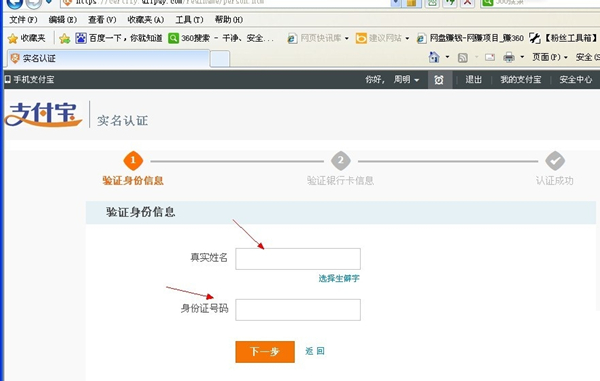The image size is (600, 381).
Task: Open the 收藏夹(A) menu
Action: (146, 20)
